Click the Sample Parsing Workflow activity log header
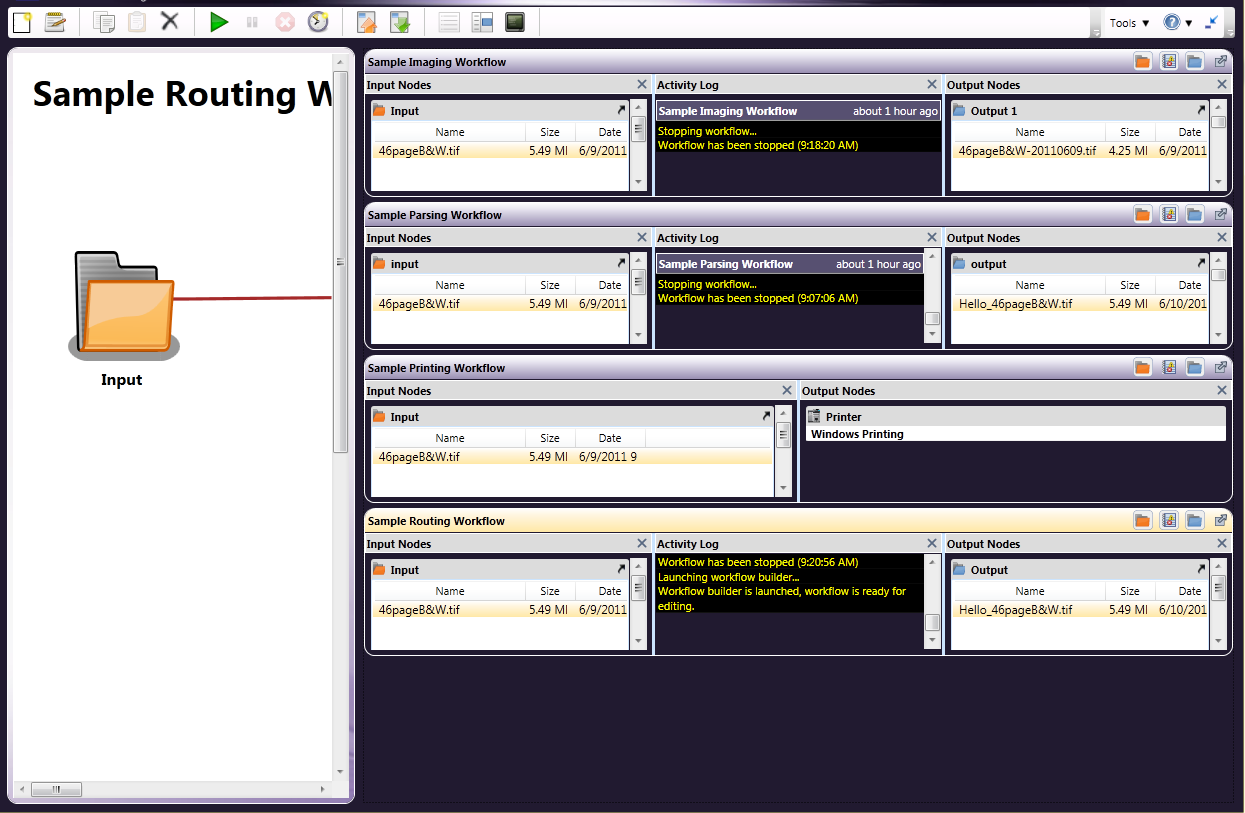 click(789, 264)
